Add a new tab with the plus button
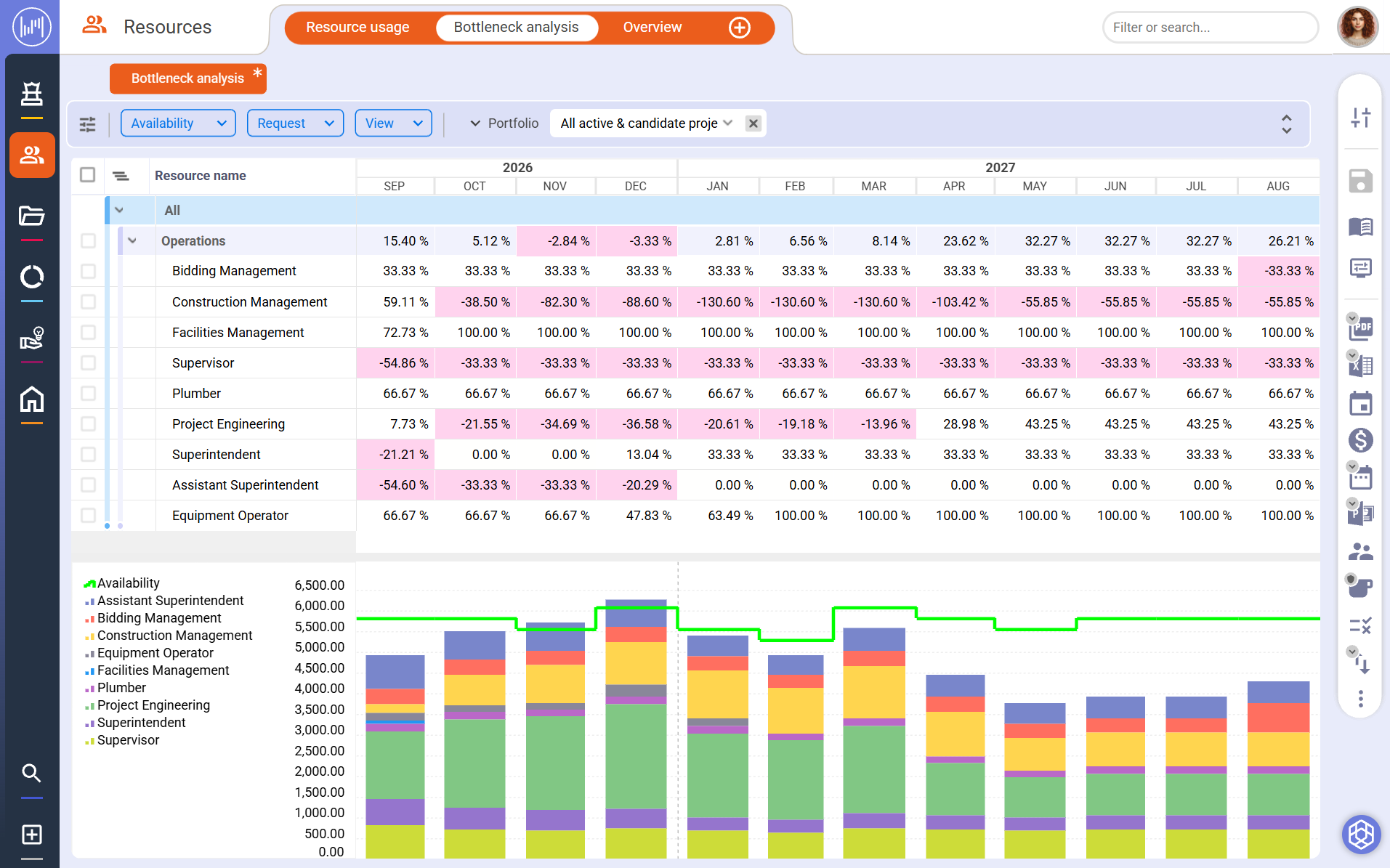Image resolution: width=1390 pixels, height=868 pixels. click(739, 28)
